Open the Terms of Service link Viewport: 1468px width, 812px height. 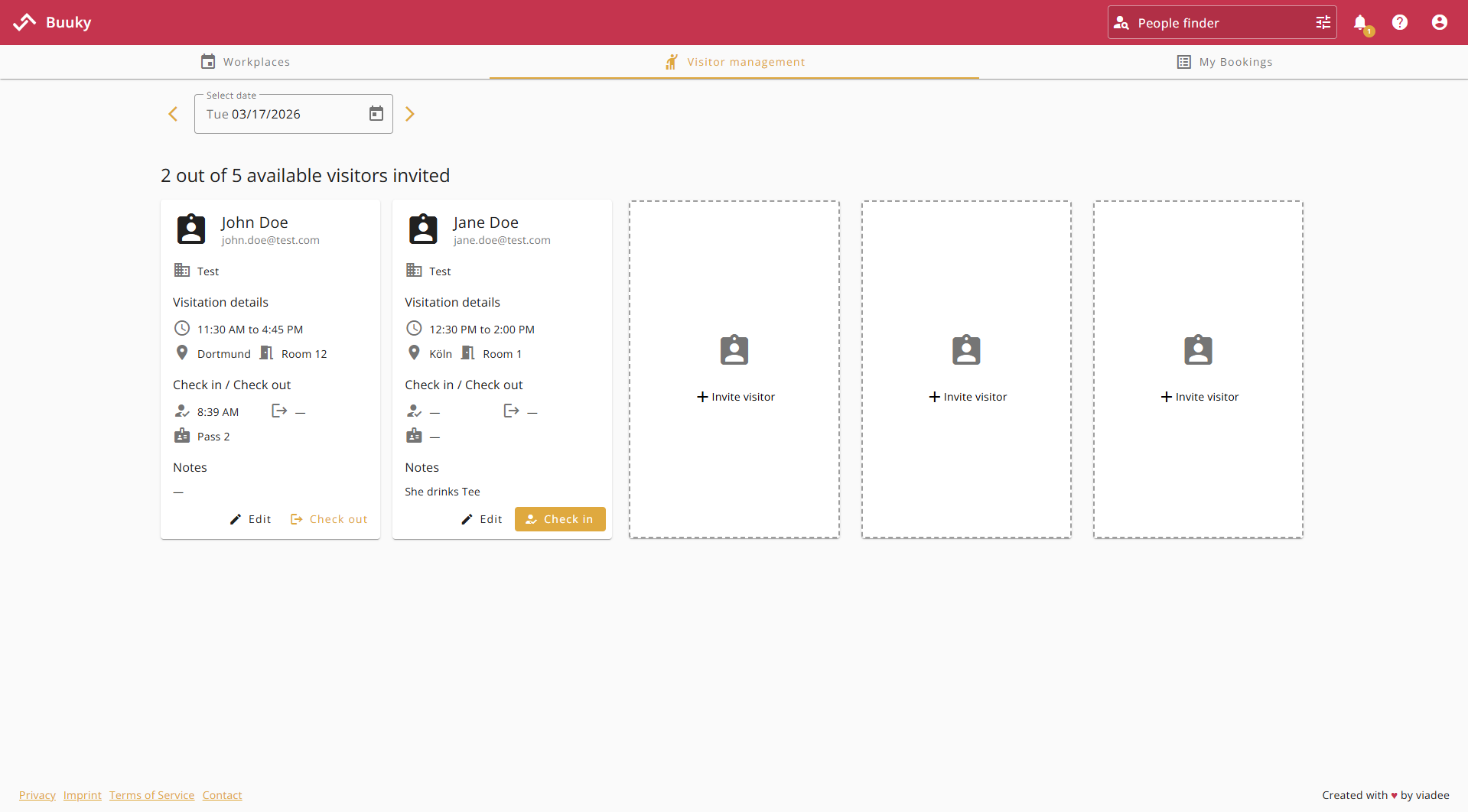(151, 795)
